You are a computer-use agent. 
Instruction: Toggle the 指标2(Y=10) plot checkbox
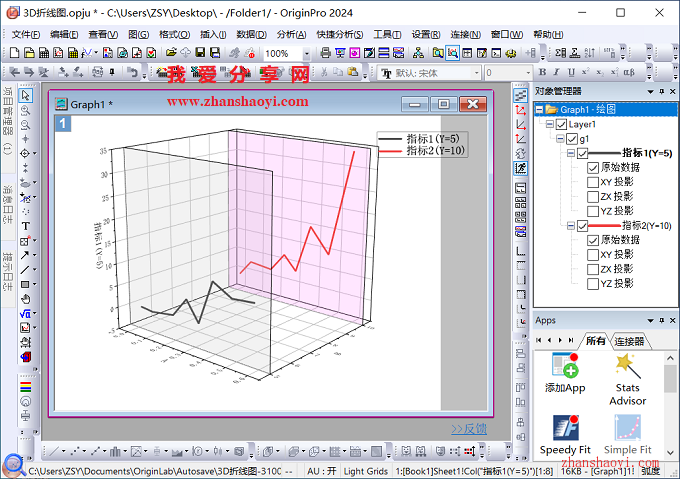[582, 226]
